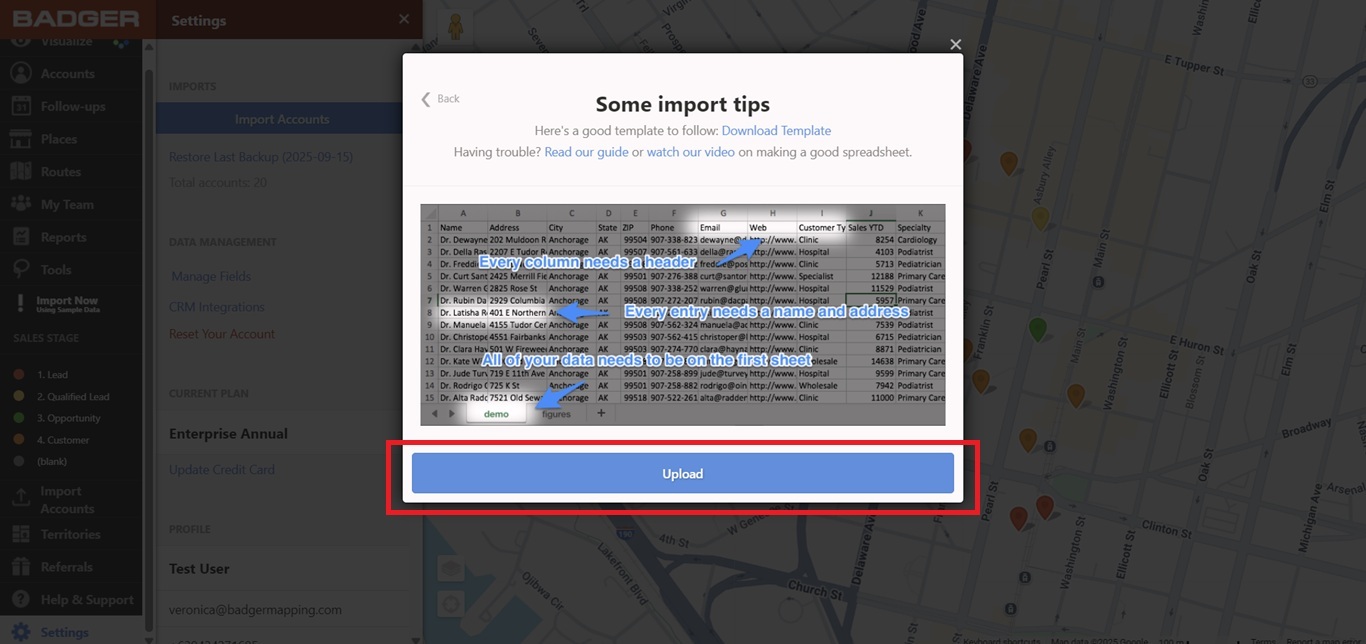
Task: Click the spreadsheet example image
Action: [x=682, y=315]
